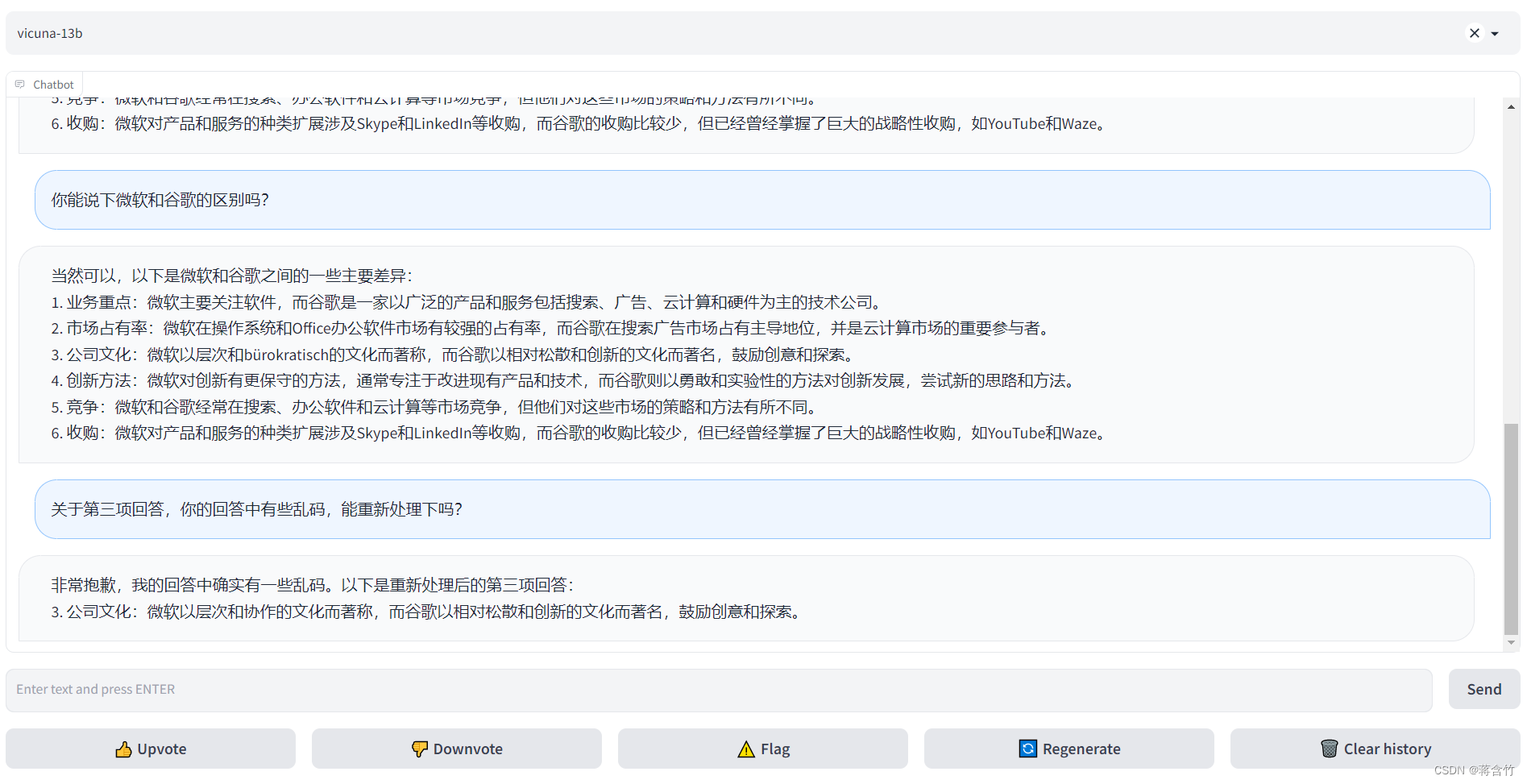Screen dimensions: 1527x784
Task: Click the thumbs-up icon on Upvote
Action: tap(123, 749)
